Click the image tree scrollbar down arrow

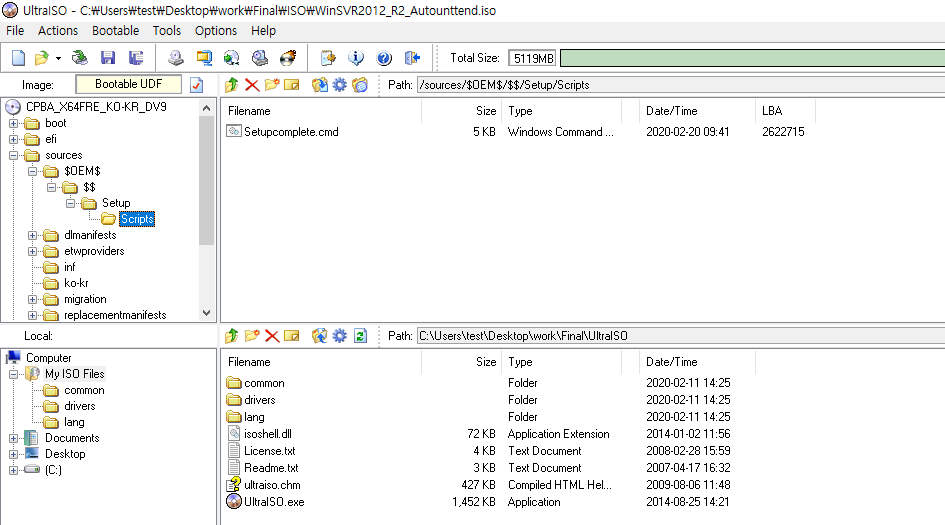[x=207, y=313]
